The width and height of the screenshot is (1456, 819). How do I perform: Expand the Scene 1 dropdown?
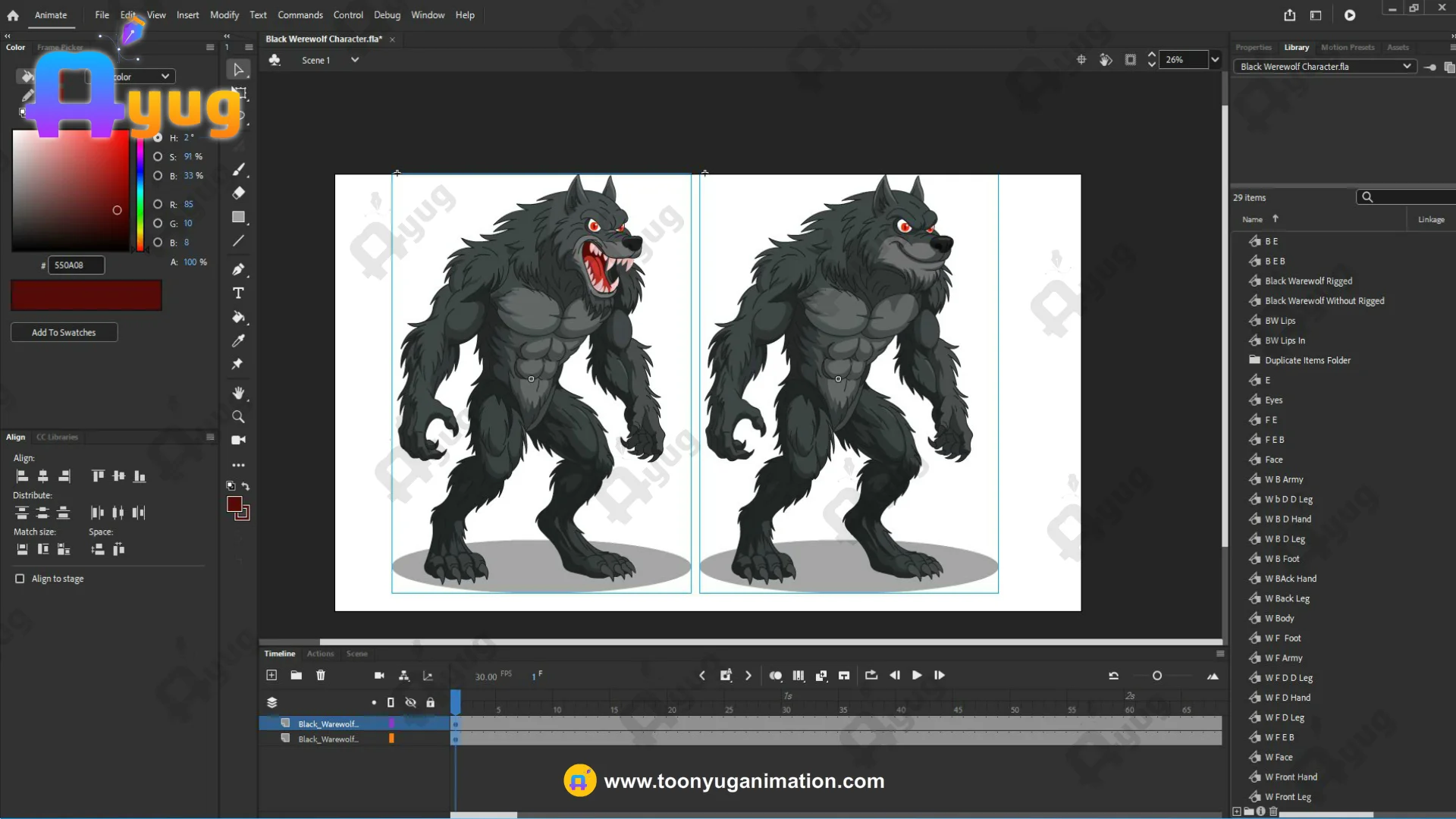coord(354,60)
